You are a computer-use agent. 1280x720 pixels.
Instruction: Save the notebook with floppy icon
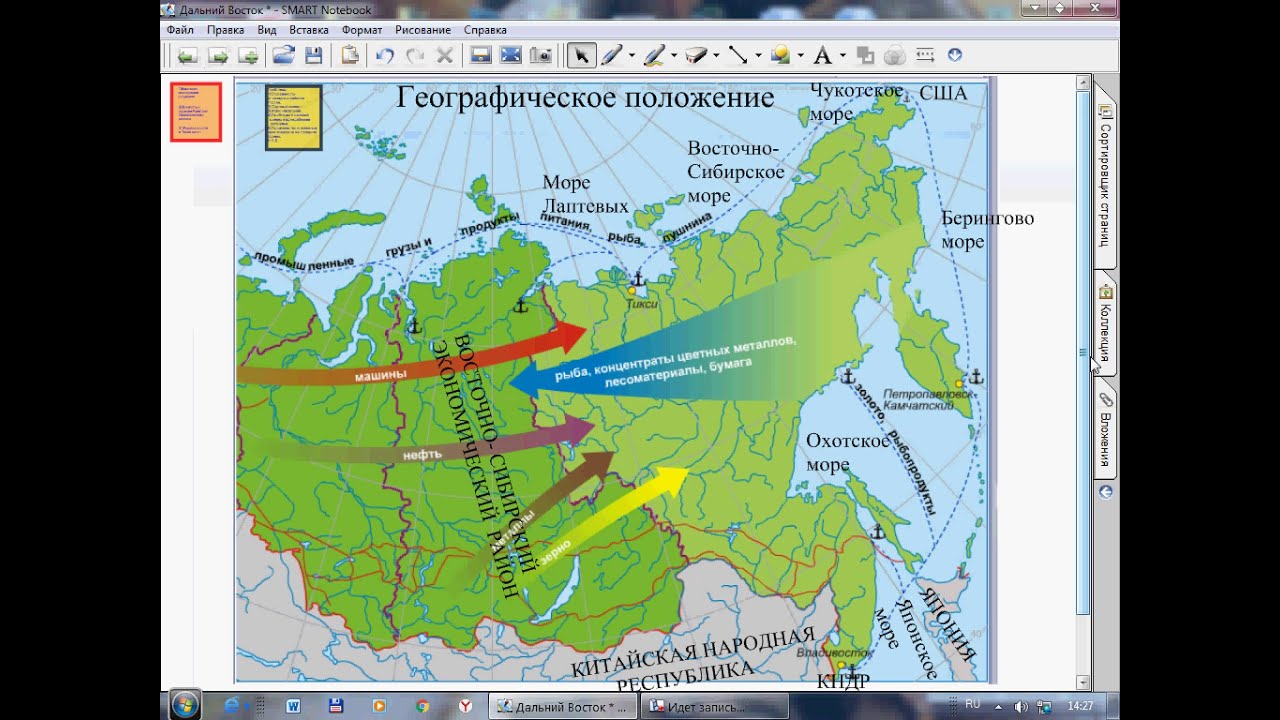(314, 56)
